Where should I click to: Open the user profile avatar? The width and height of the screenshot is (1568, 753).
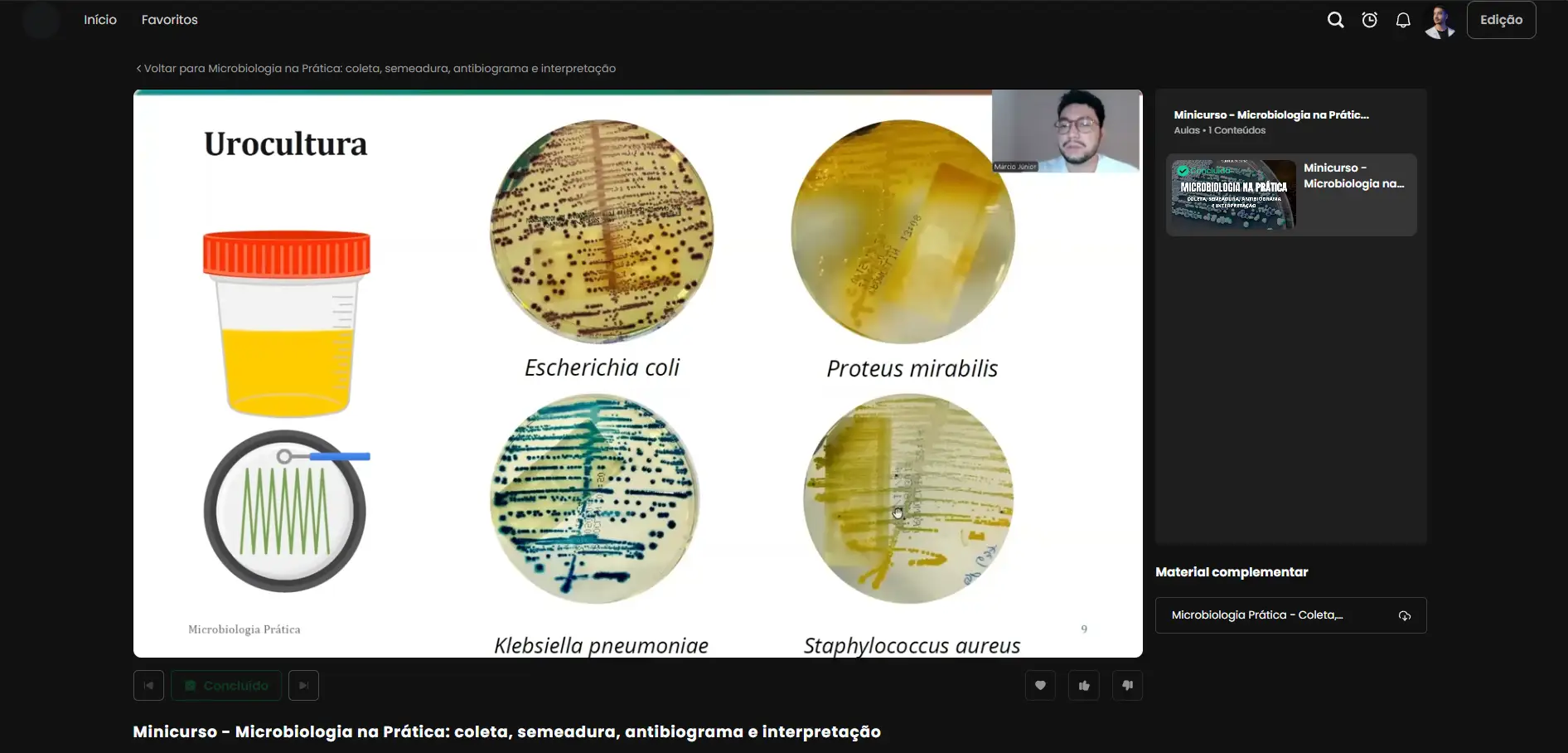pyautogui.click(x=1440, y=22)
